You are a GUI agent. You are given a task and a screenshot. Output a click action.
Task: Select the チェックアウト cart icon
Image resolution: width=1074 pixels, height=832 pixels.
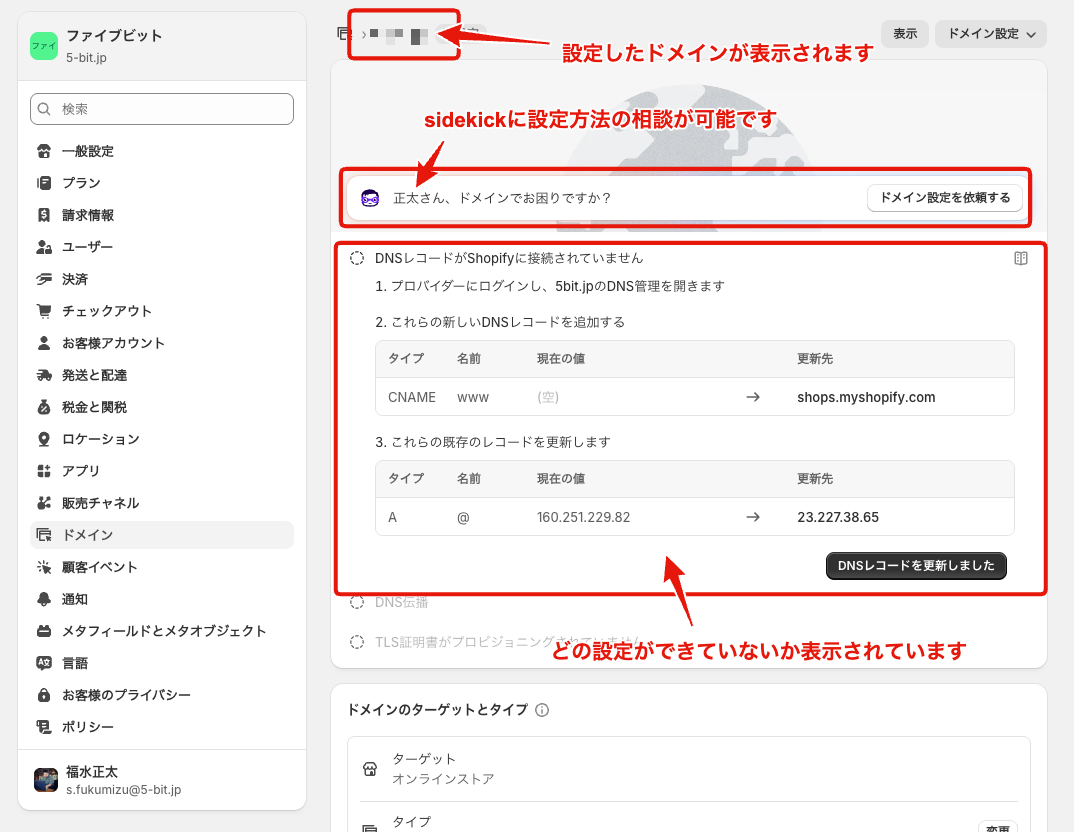click(44, 311)
